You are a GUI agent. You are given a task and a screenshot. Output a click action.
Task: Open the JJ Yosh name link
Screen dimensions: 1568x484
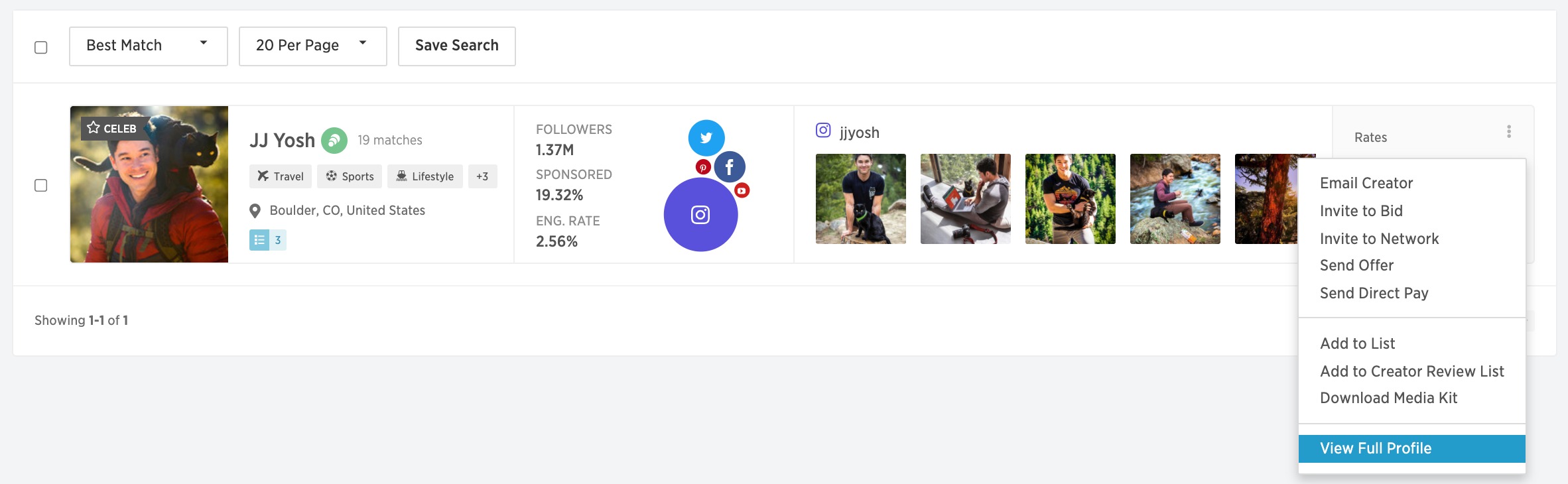tap(283, 141)
